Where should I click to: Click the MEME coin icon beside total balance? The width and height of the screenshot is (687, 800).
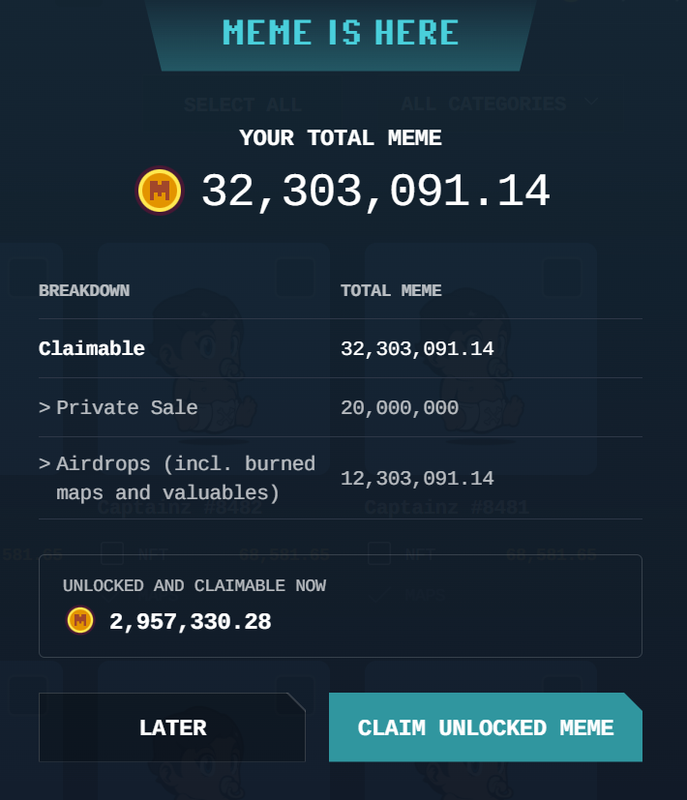(x=160, y=190)
